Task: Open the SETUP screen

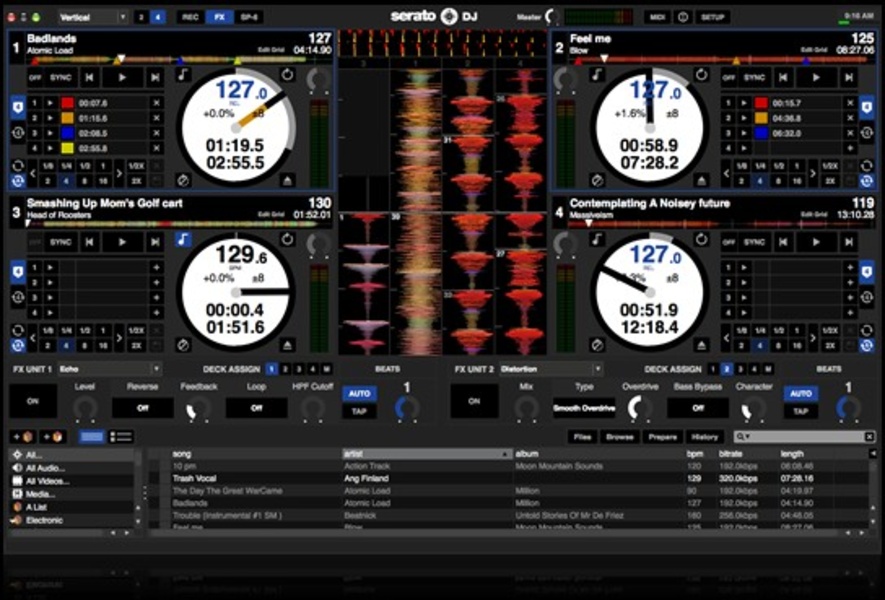Action: point(712,17)
